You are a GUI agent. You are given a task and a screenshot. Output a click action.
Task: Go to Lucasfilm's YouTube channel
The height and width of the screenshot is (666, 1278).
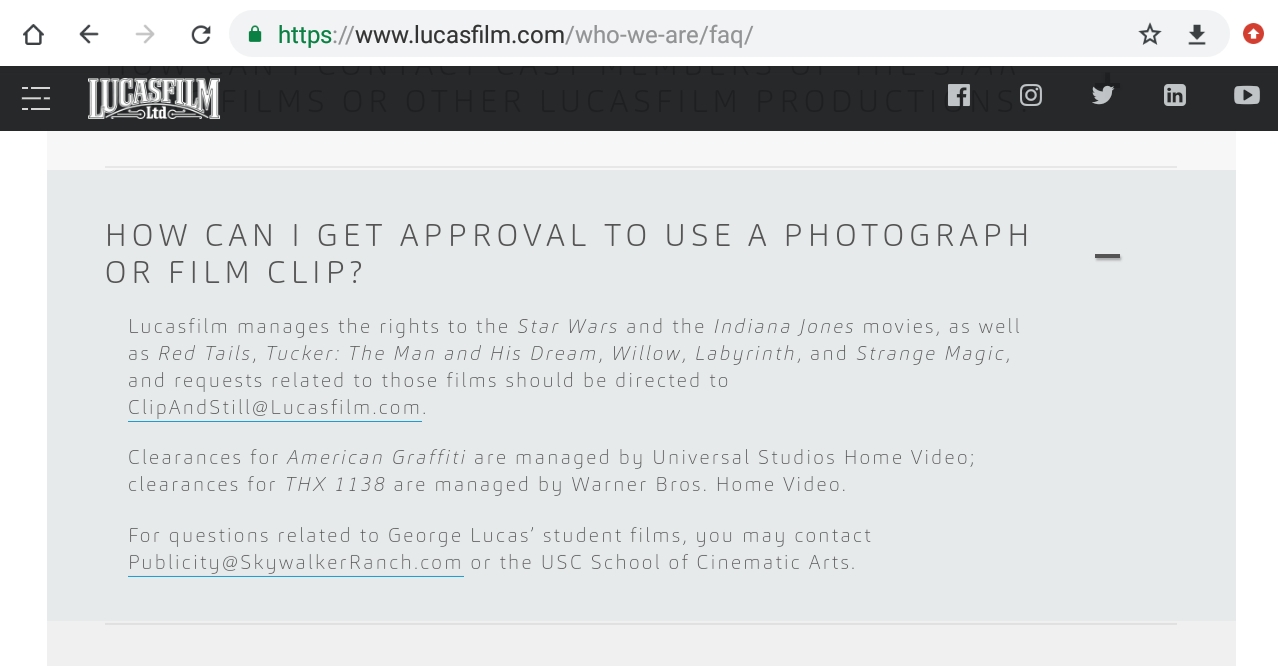pos(1246,95)
